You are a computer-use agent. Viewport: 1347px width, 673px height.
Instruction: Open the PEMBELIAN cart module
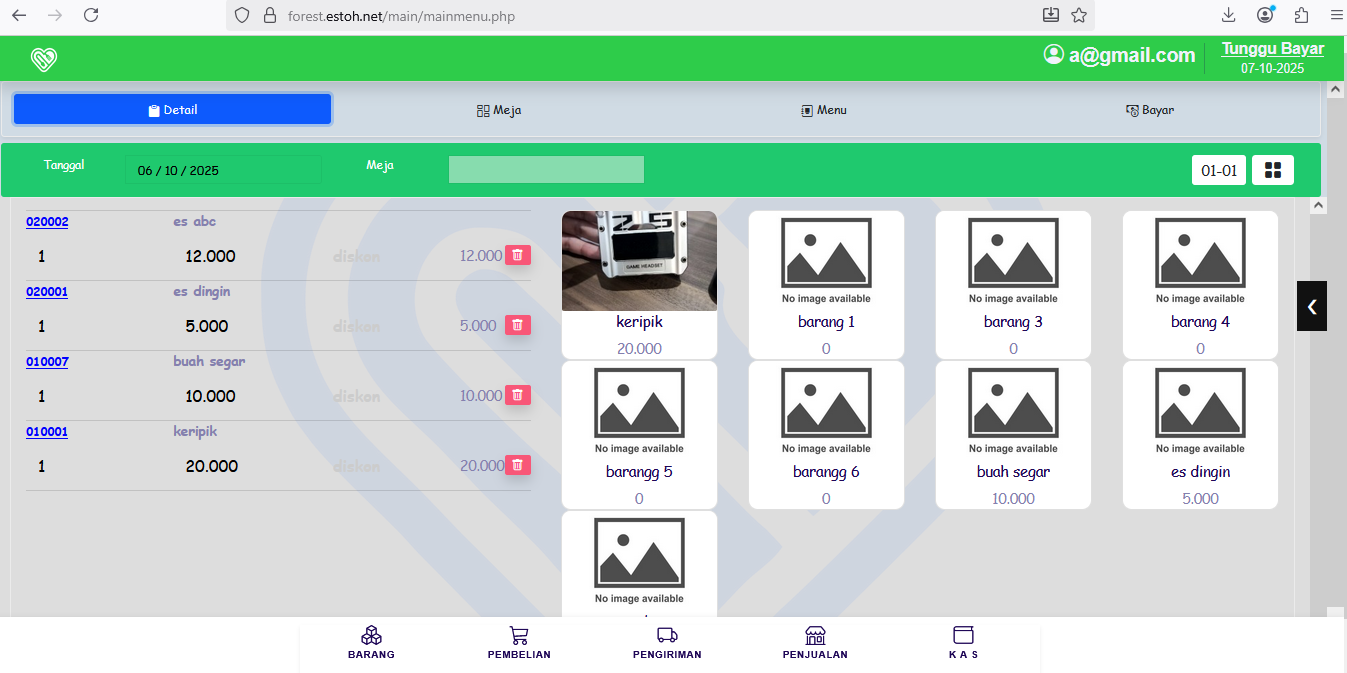519,642
